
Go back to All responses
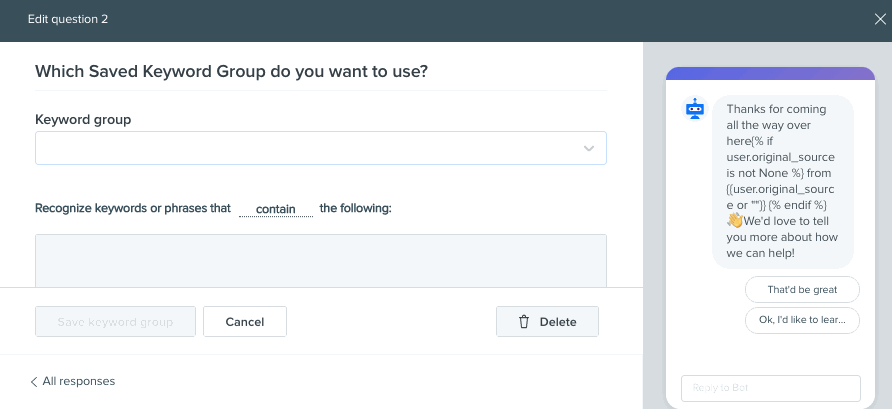(73, 381)
